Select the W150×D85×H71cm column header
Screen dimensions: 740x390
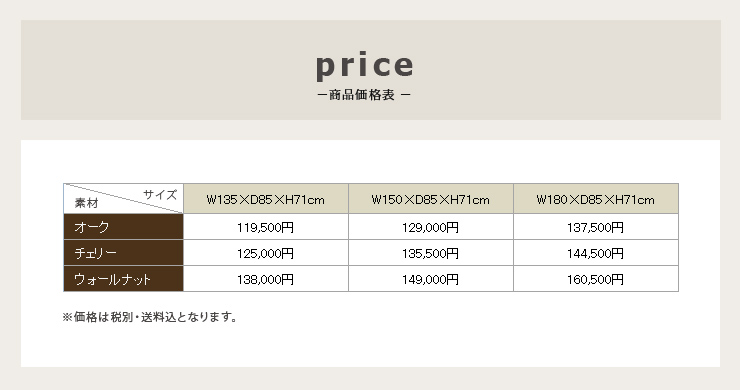click(x=431, y=199)
